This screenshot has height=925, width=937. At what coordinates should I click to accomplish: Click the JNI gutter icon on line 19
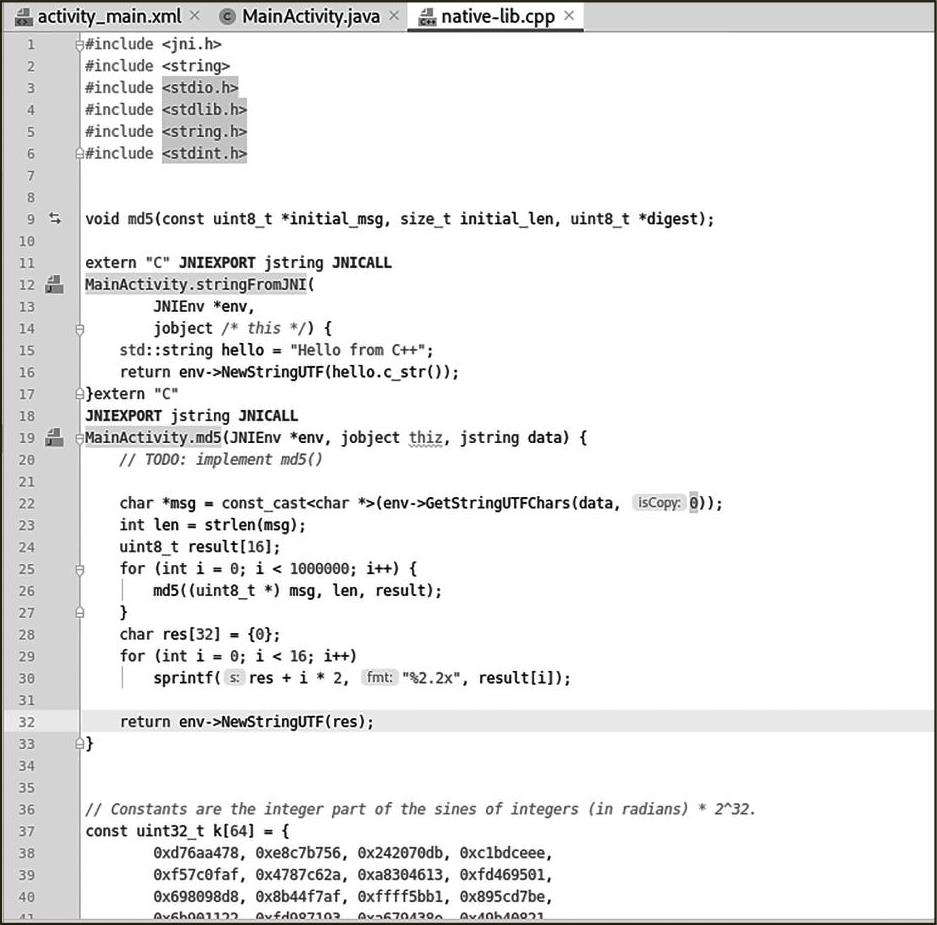(54, 438)
